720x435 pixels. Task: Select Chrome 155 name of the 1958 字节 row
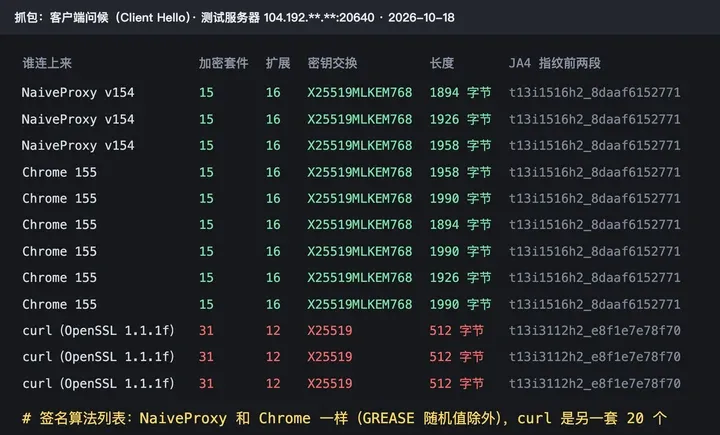(x=60, y=172)
